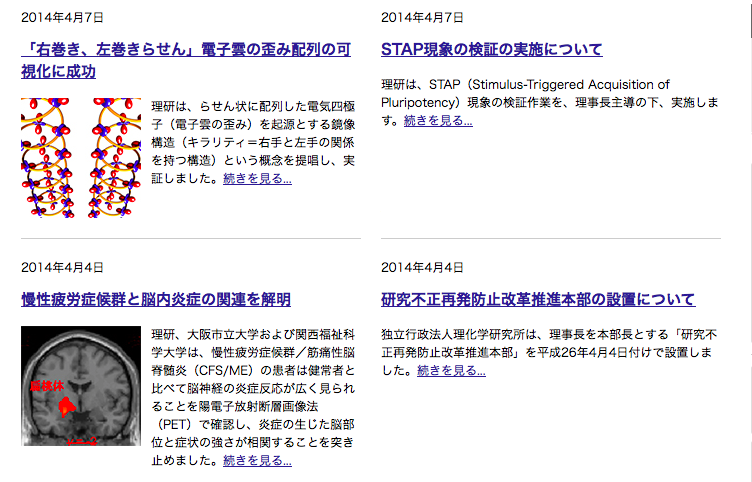Click the 2014年4月4日 date above the chronic fatigue article
This screenshot has width=752, height=482.
(x=62, y=268)
